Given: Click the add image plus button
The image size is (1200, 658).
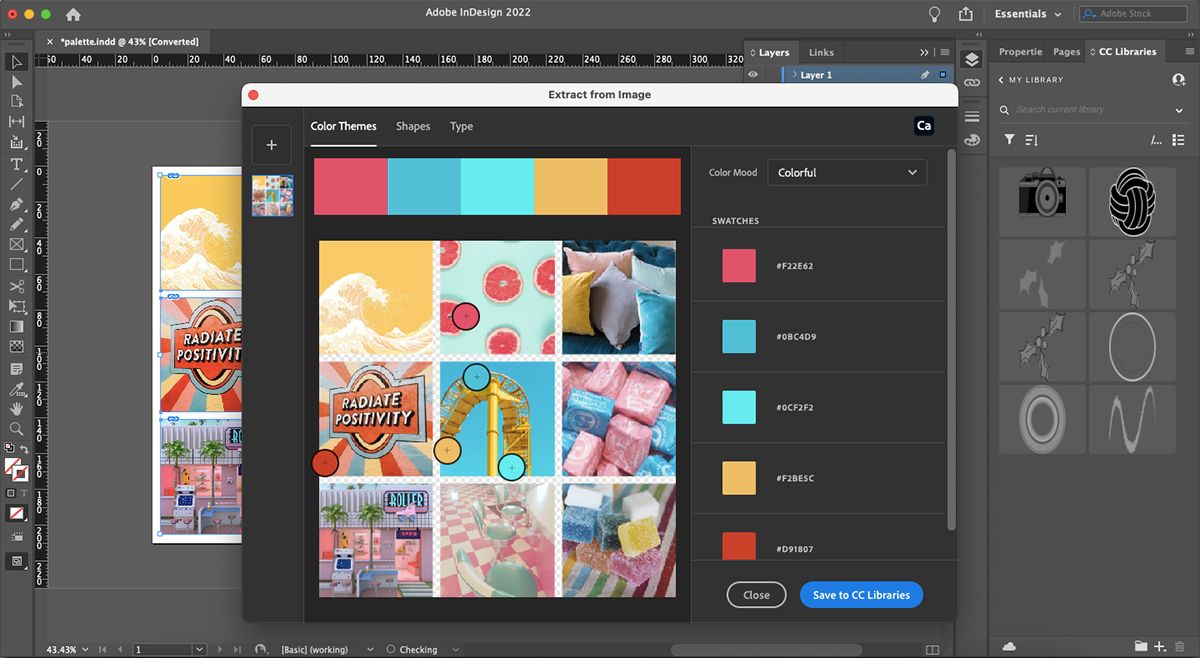Looking at the screenshot, I should click(271, 145).
